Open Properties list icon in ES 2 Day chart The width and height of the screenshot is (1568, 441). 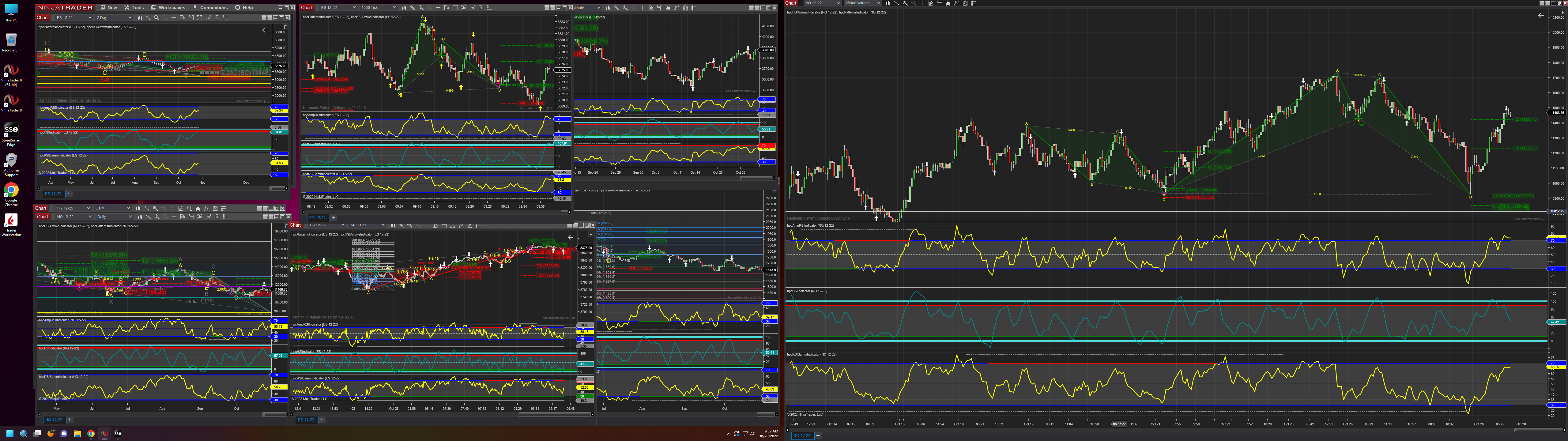click(x=225, y=18)
